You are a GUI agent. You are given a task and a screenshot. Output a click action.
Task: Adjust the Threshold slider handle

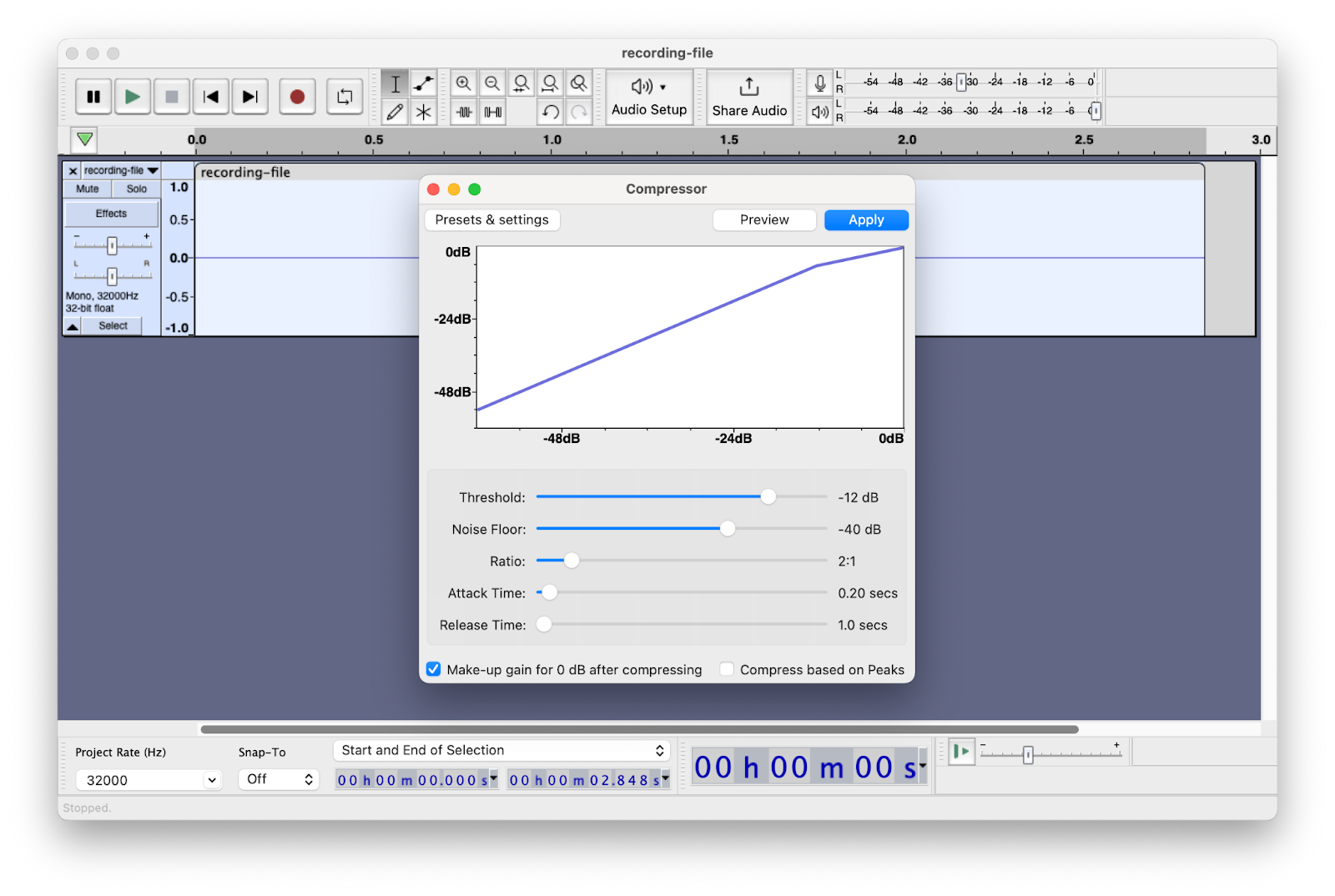pos(768,497)
